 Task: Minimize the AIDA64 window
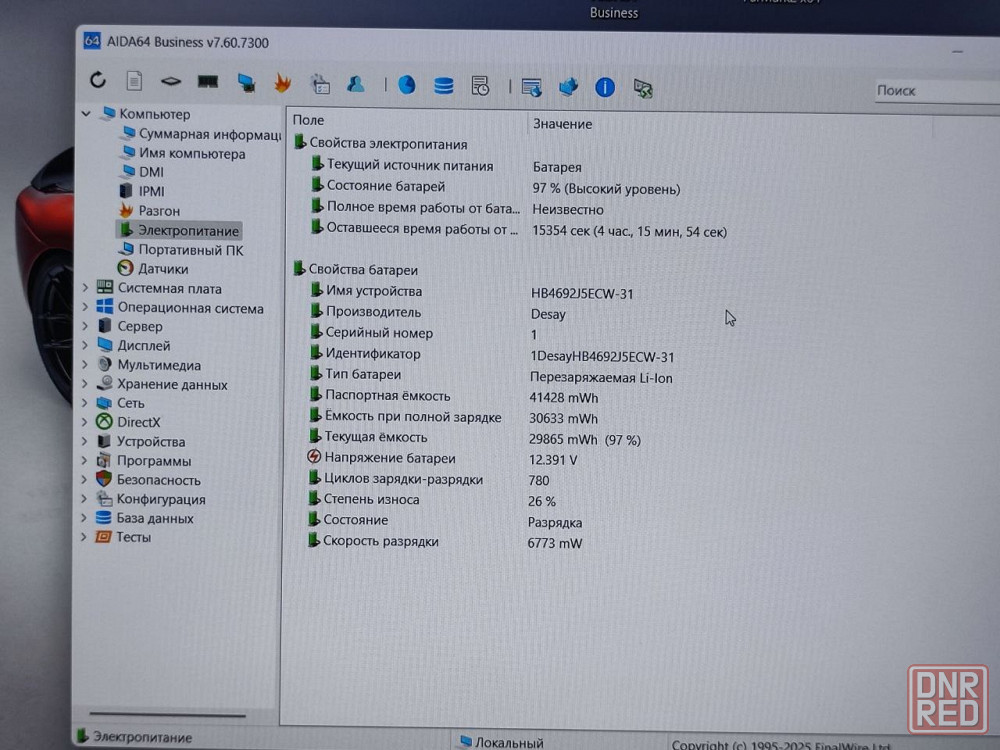coord(957,52)
